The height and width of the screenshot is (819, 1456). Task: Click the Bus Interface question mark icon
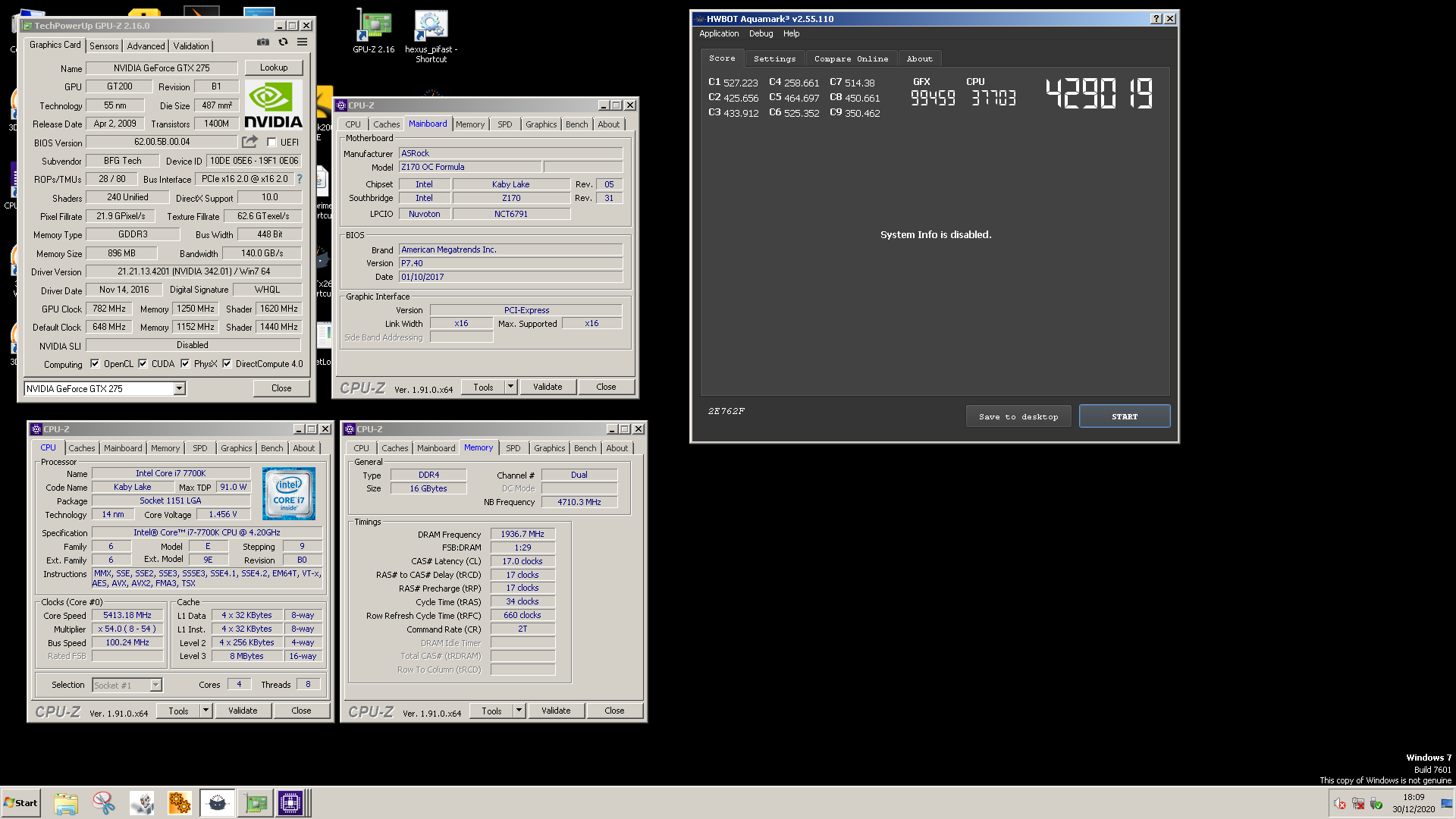point(299,179)
